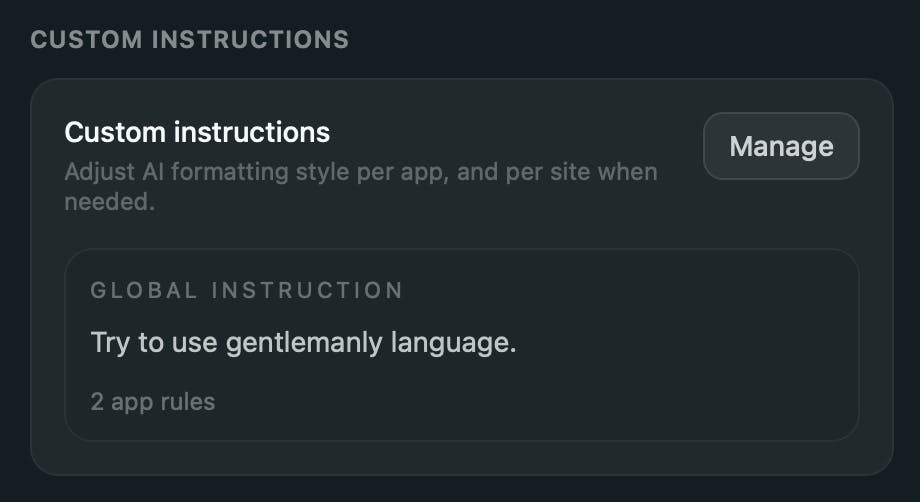Screen dimensions: 920x502
Task: Click the GLOBAL INSTRUCTION label
Action: tap(246, 291)
